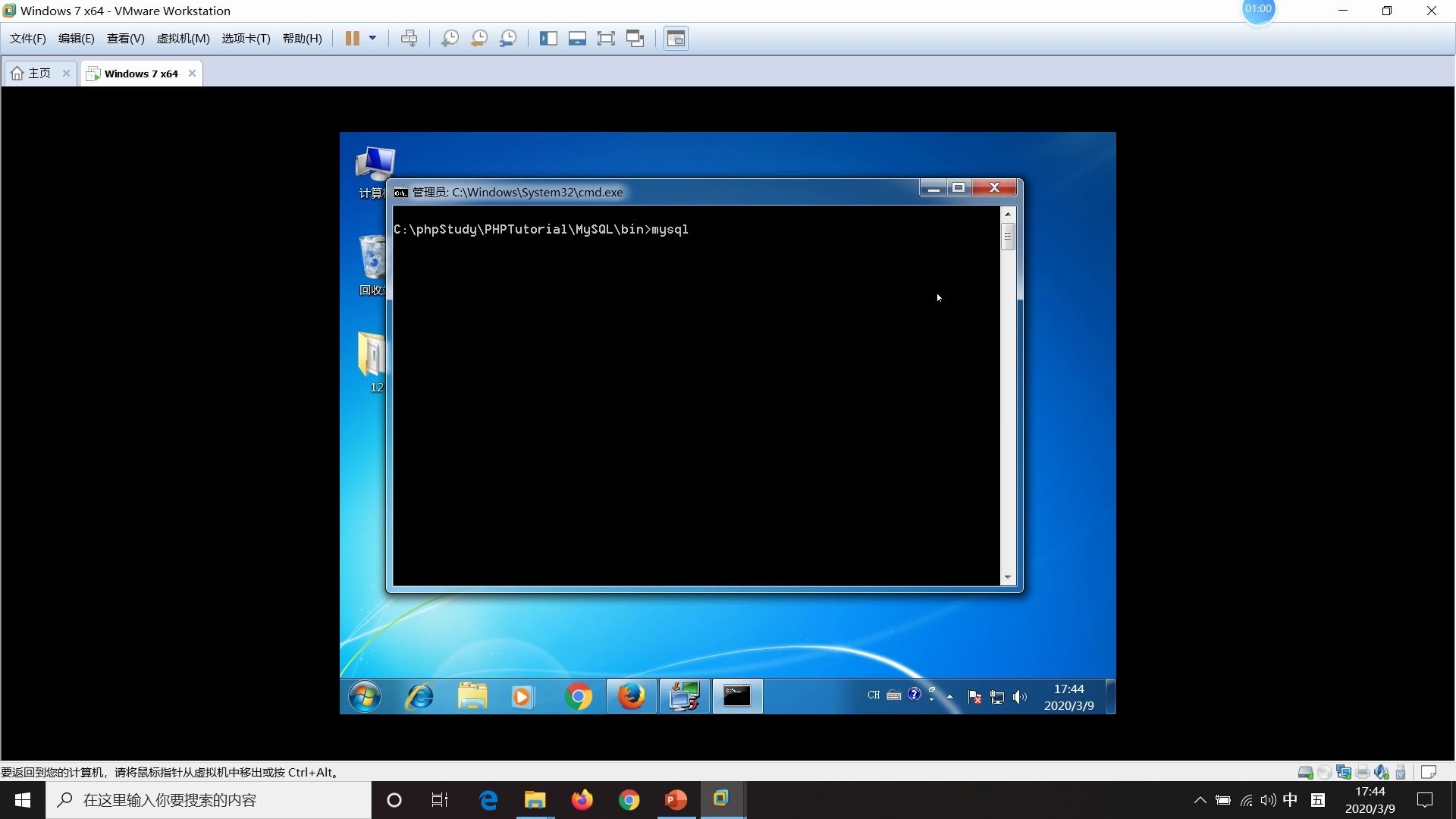
Task: Show hidden icons in host system tray
Action: [1200, 800]
